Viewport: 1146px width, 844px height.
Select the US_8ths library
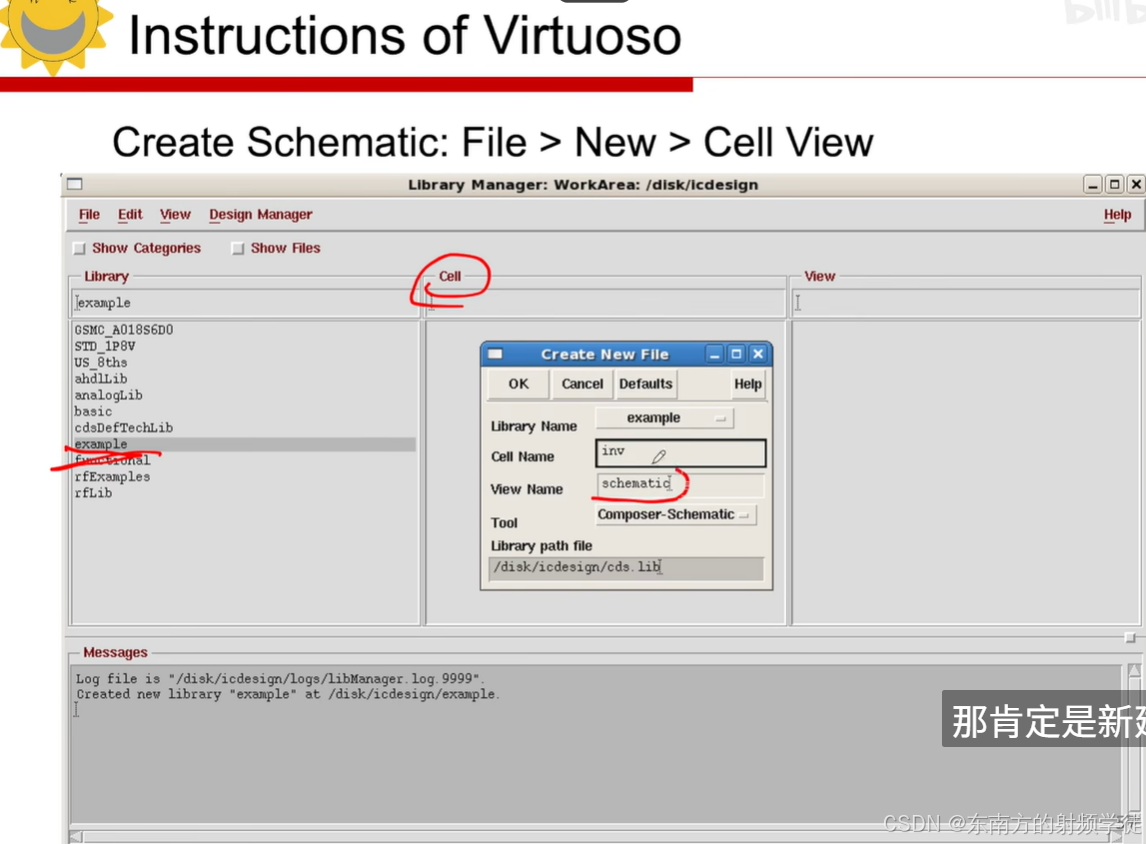pos(101,362)
